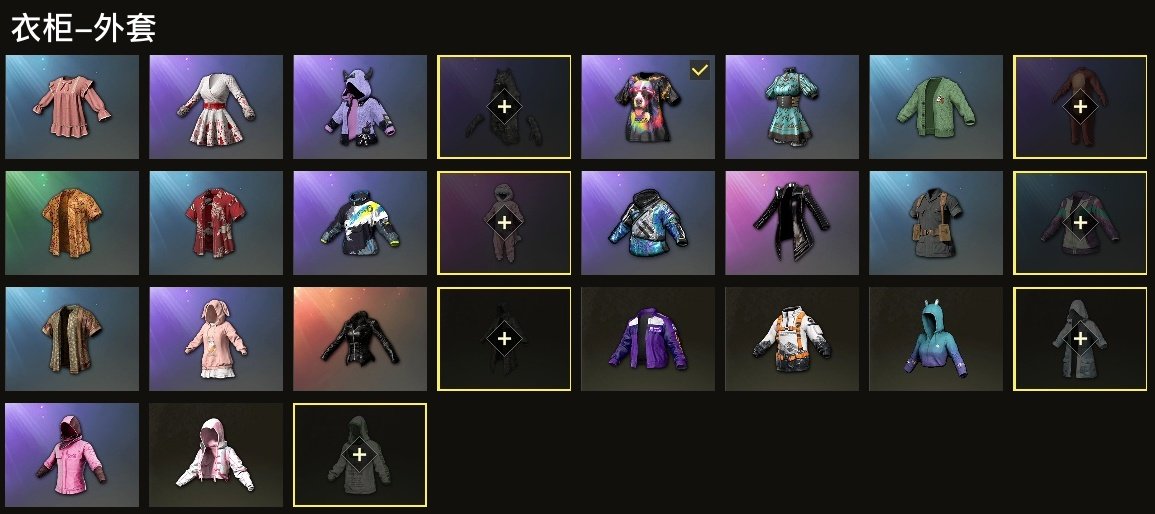The height and width of the screenshot is (514, 1155).
Task: Select the teal-purple gradient eared hoodie
Action: 936,339
